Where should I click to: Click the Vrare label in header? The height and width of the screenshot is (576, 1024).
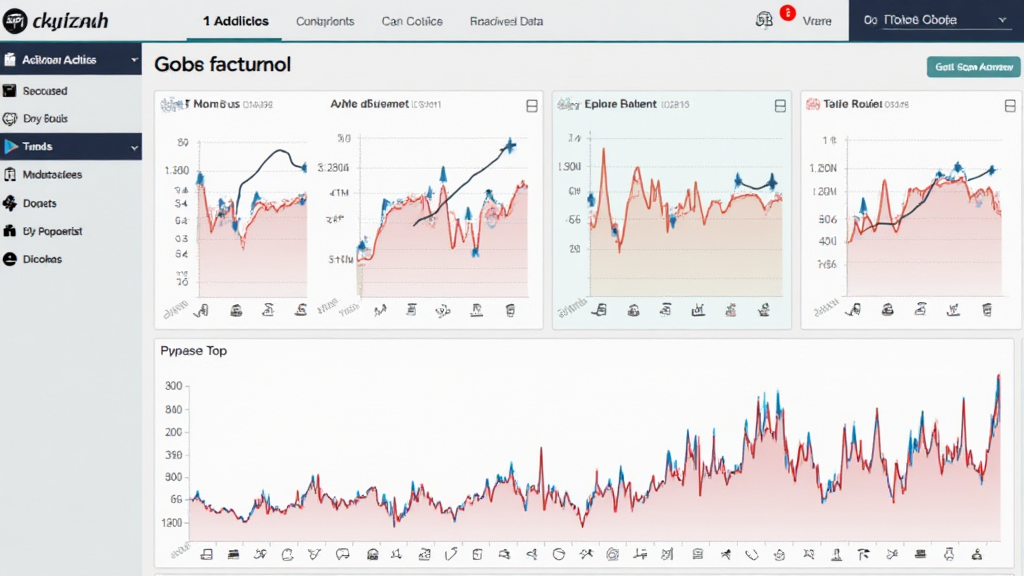click(x=817, y=20)
